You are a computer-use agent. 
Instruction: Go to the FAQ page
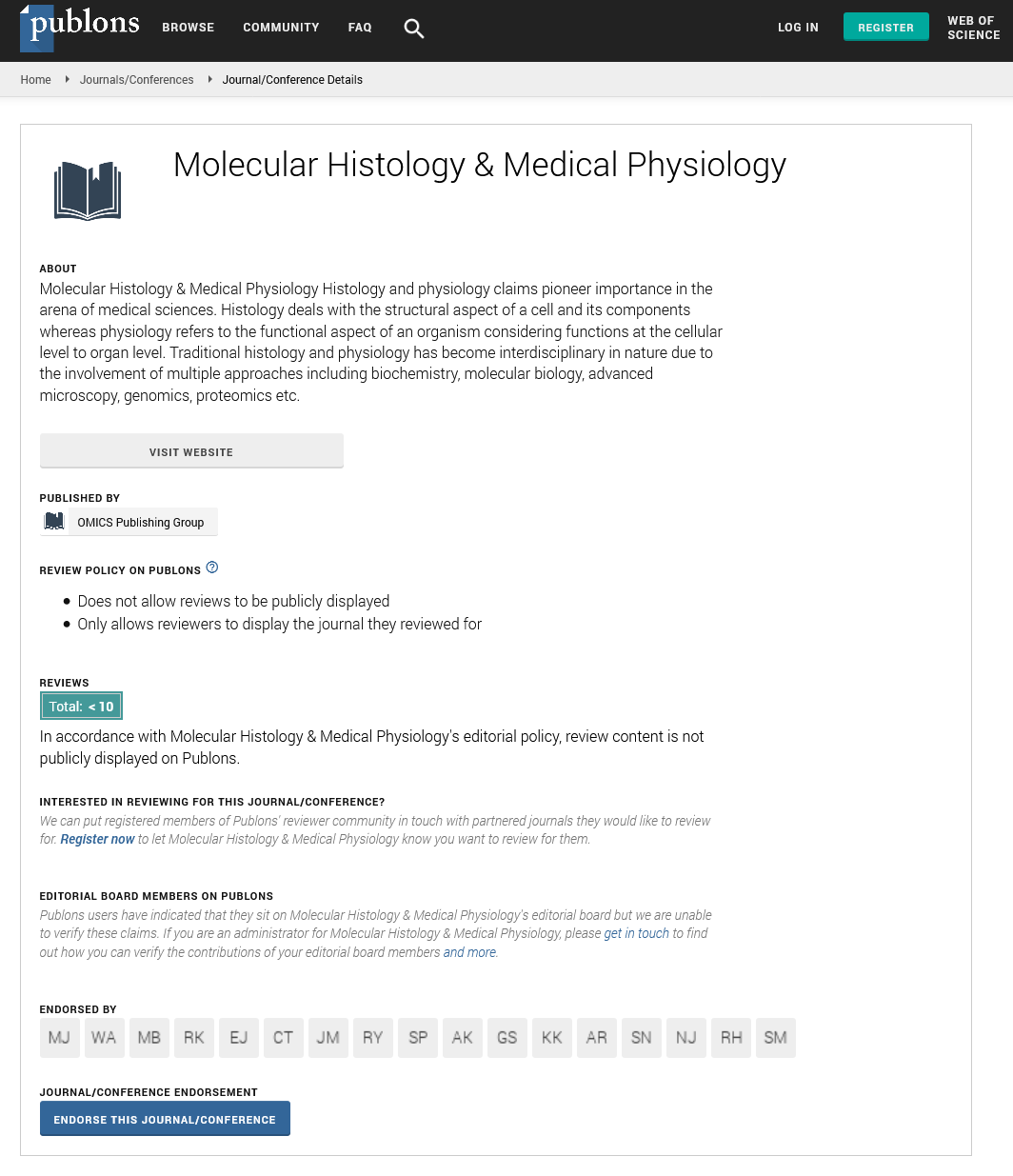[x=360, y=28]
